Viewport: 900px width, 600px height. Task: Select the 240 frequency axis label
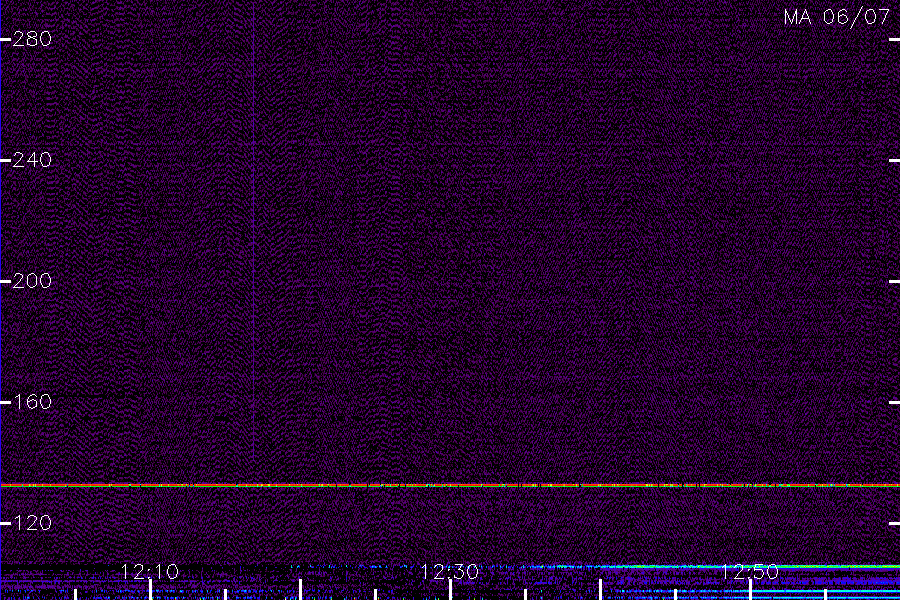click(x=32, y=160)
